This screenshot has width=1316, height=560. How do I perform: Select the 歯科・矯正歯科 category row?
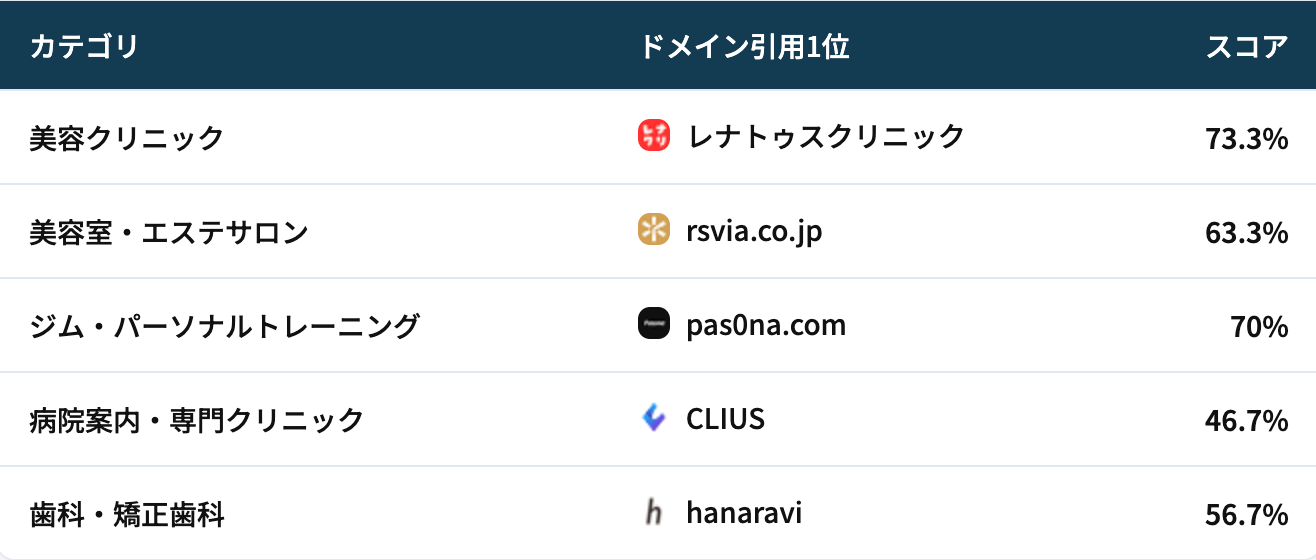(x=127, y=515)
